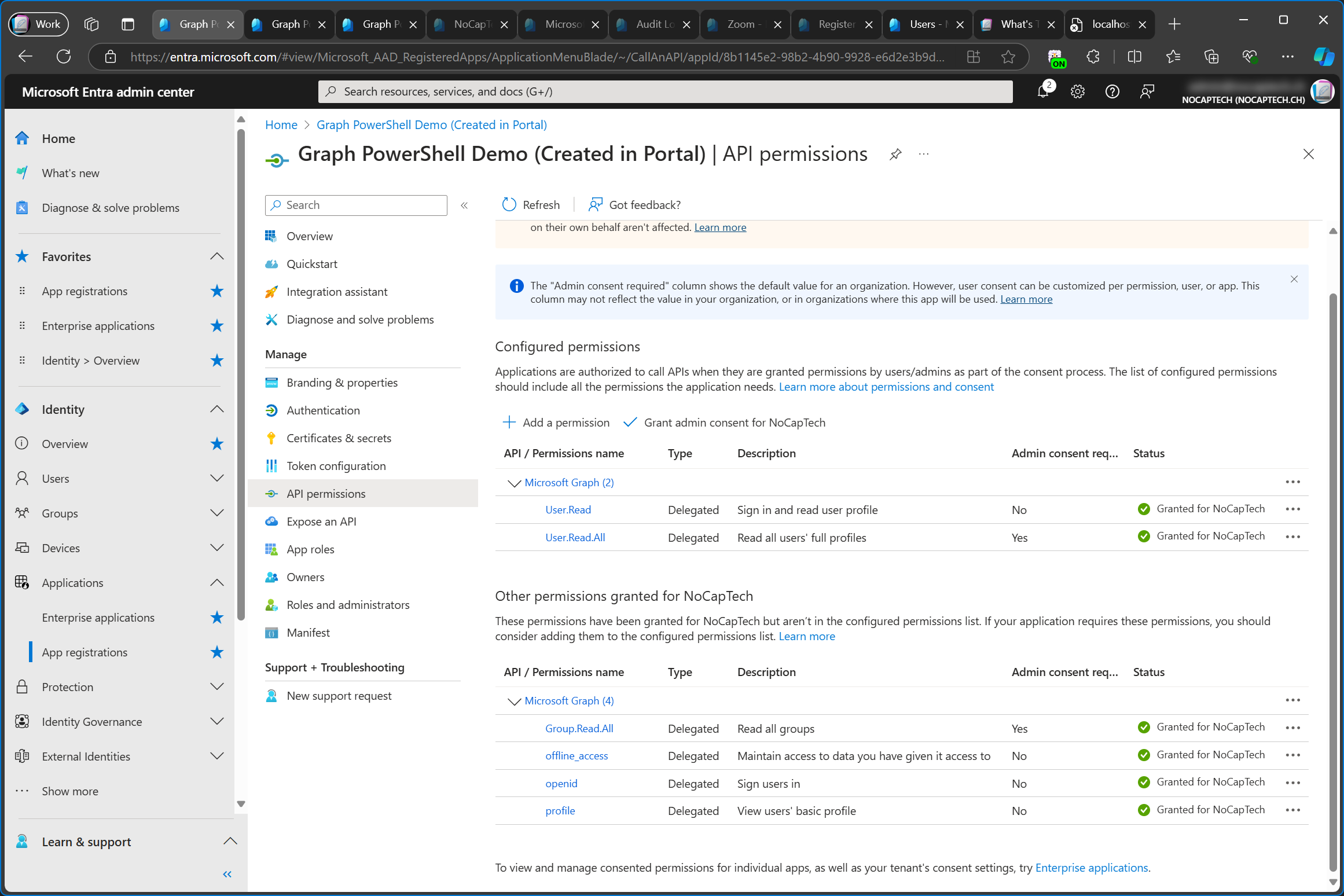
Task: Open more options for Group.Read.All row
Action: [1292, 728]
